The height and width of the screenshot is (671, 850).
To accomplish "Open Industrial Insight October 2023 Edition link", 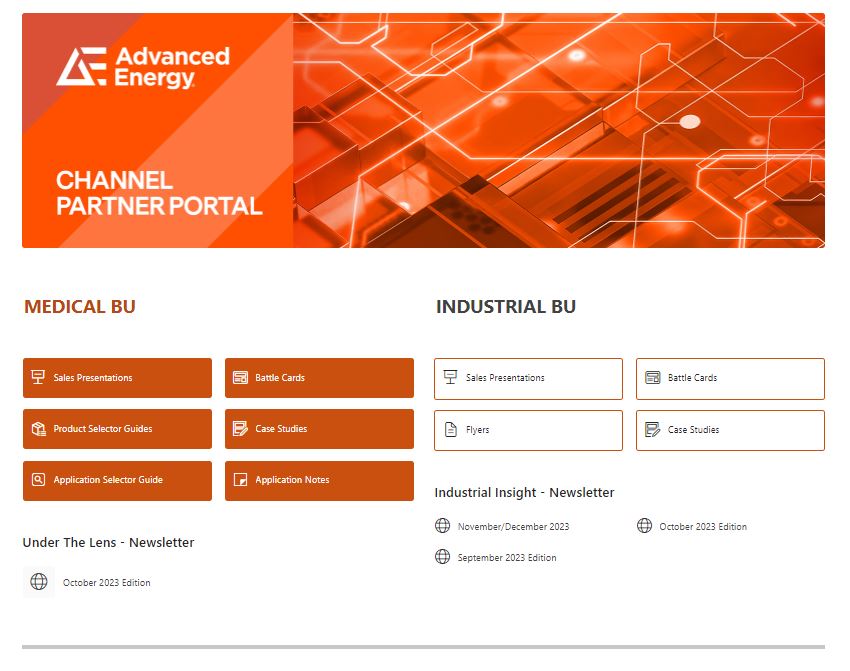I will click(x=703, y=526).
